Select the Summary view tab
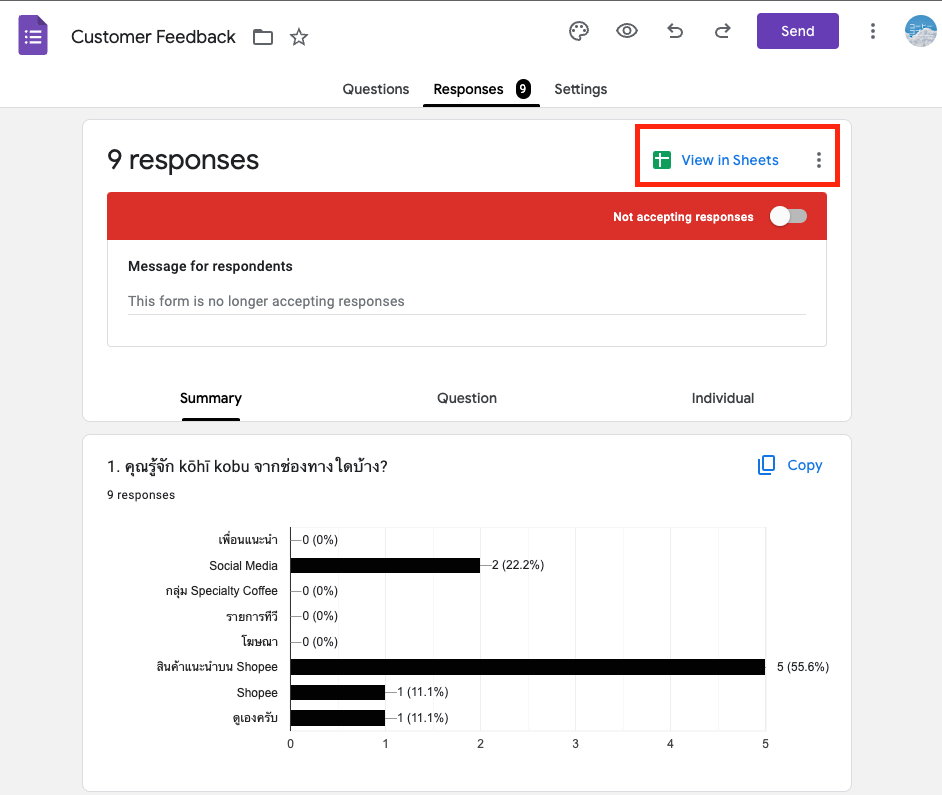The height and width of the screenshot is (795, 942). point(211,398)
